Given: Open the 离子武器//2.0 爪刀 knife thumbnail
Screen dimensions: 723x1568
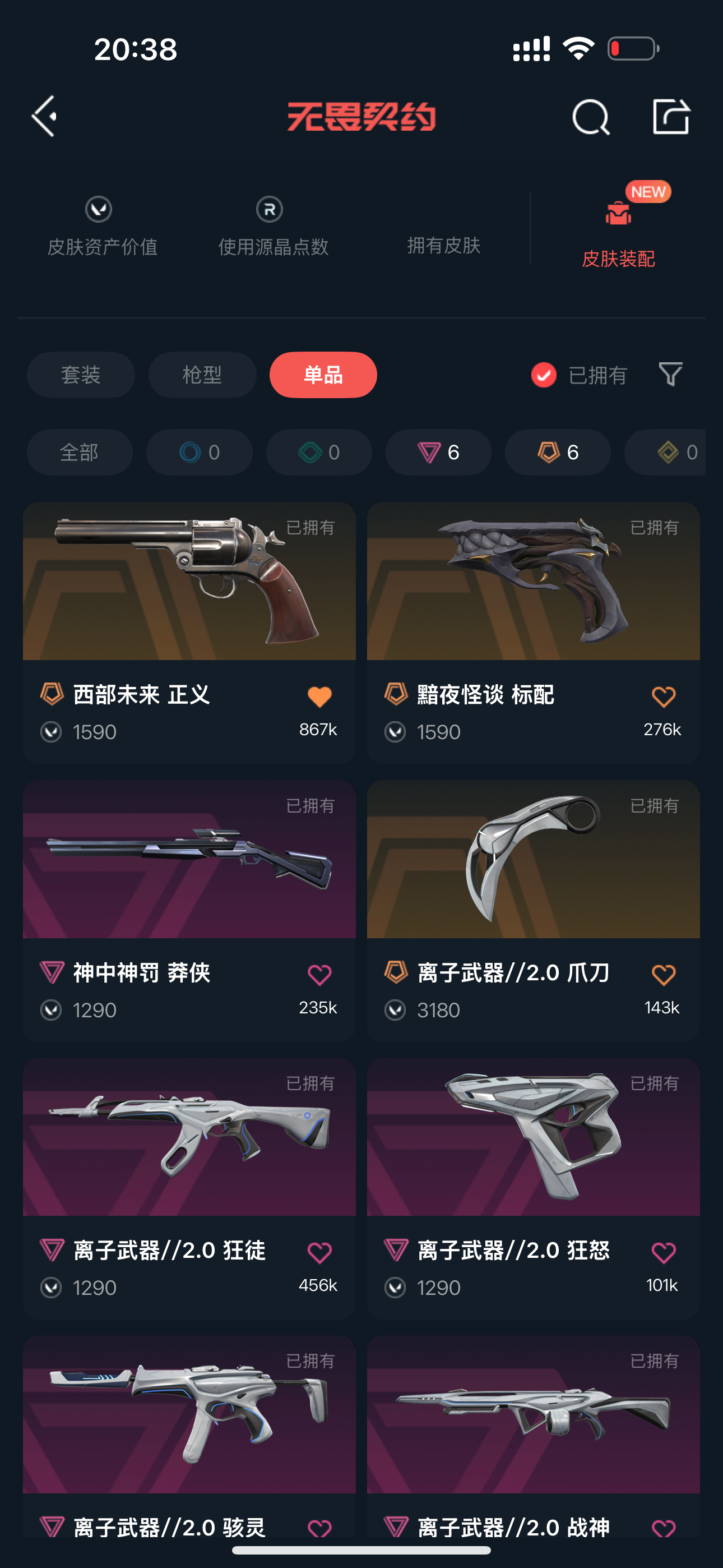Looking at the screenshot, I should pyautogui.click(x=533, y=860).
